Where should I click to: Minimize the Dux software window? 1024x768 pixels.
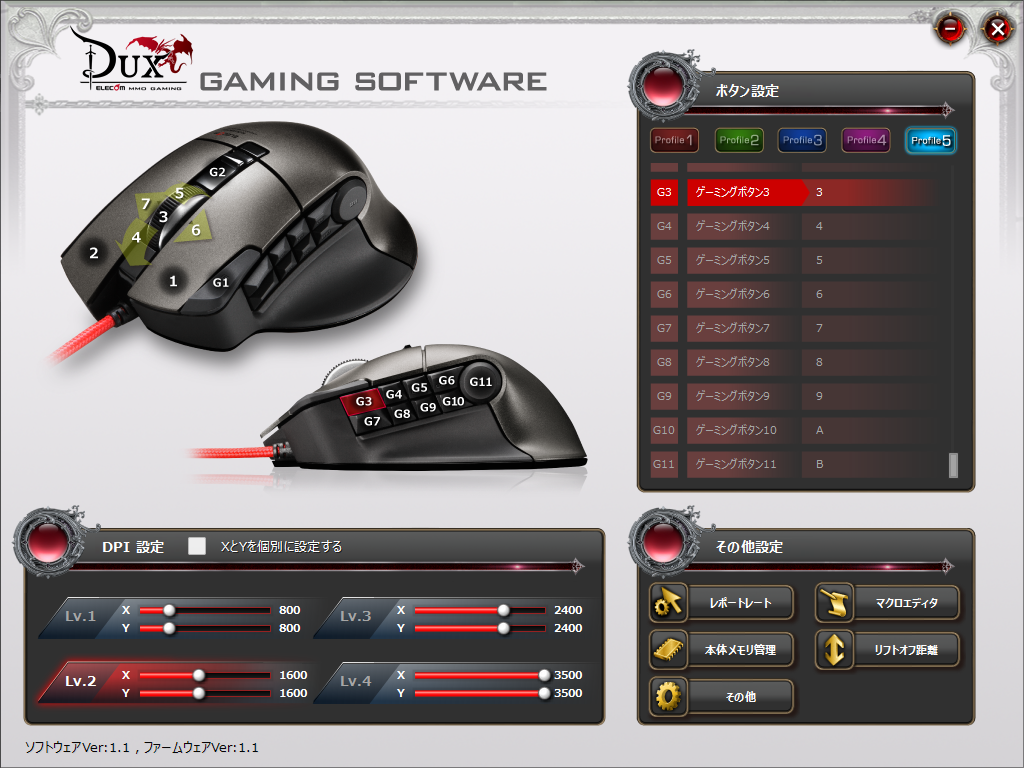pos(950,29)
